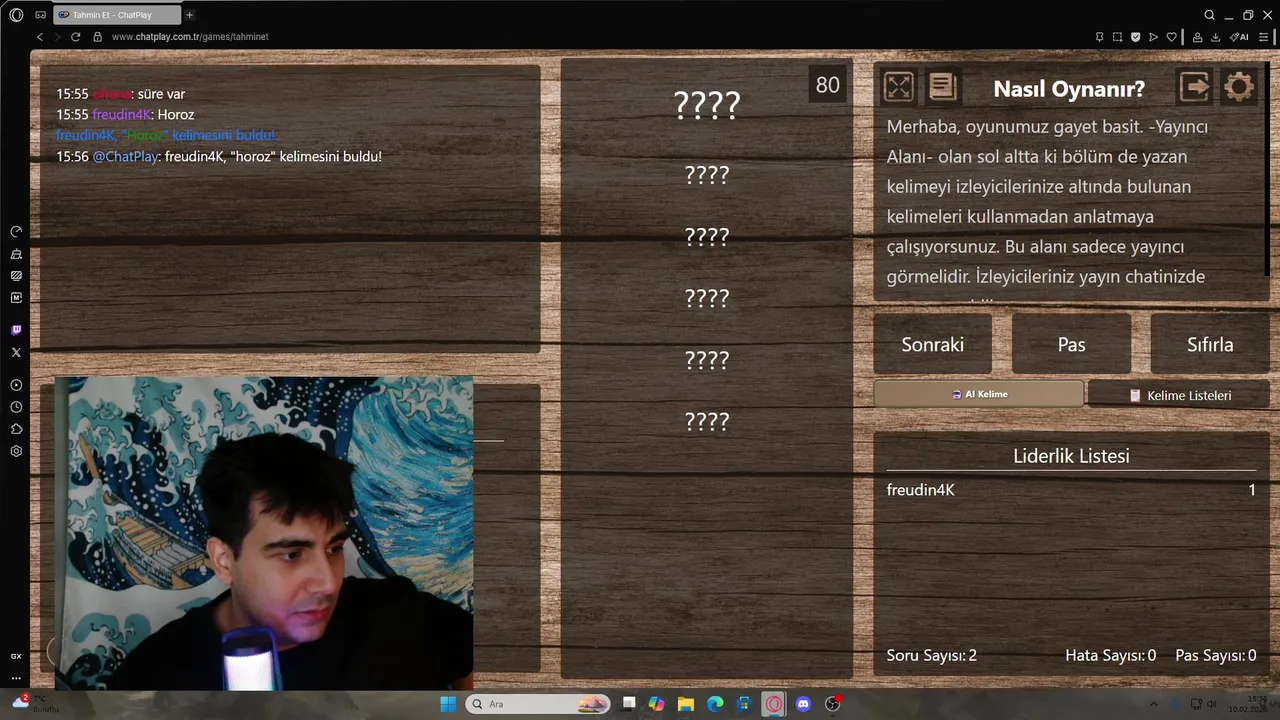Reload the ChatPlay page
Image resolution: width=1280 pixels, height=720 pixels.
point(75,37)
